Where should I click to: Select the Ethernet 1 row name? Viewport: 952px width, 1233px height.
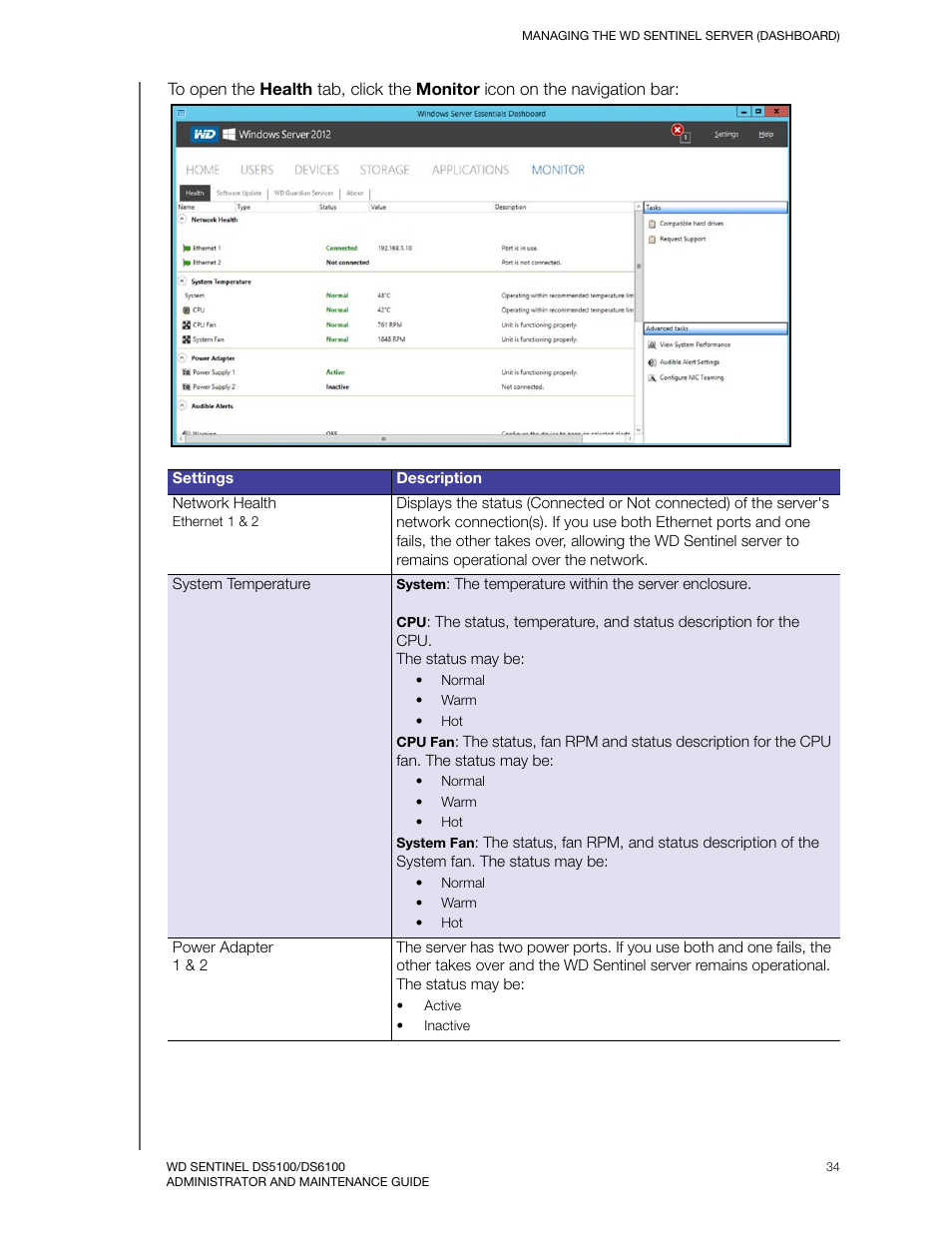click(207, 248)
